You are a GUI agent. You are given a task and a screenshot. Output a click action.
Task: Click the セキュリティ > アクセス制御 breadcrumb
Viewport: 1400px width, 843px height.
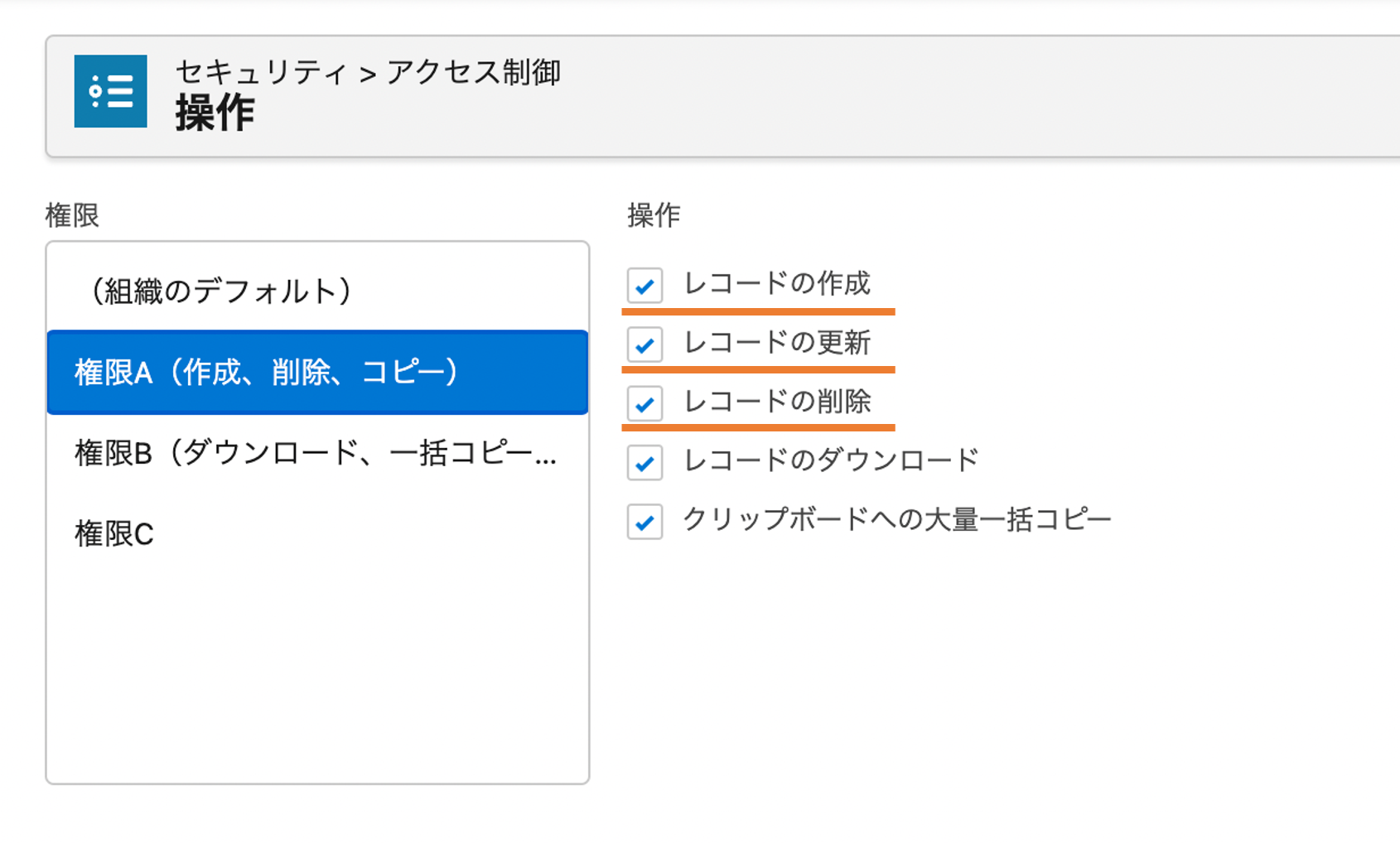(x=368, y=72)
